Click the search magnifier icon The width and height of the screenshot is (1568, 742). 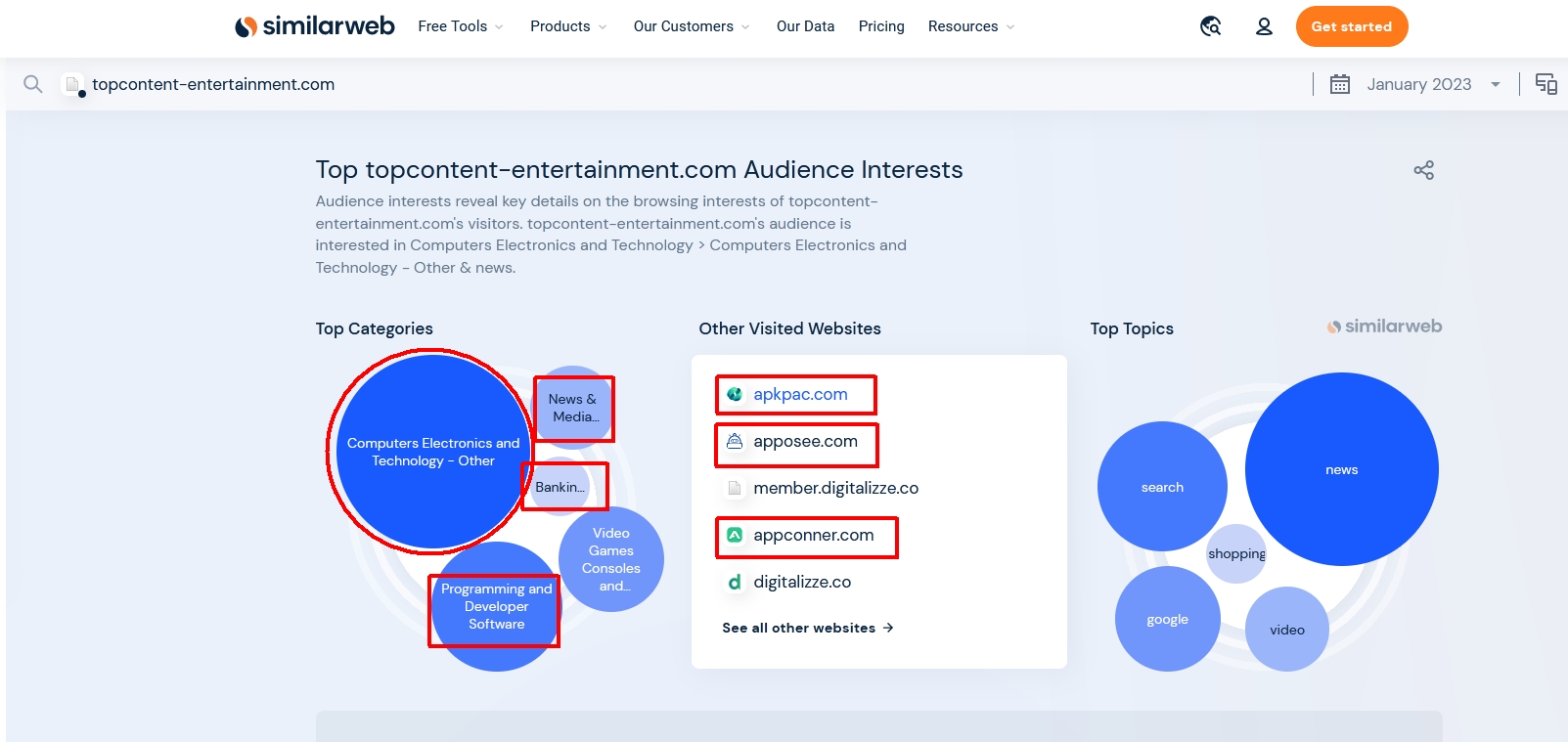(32, 84)
